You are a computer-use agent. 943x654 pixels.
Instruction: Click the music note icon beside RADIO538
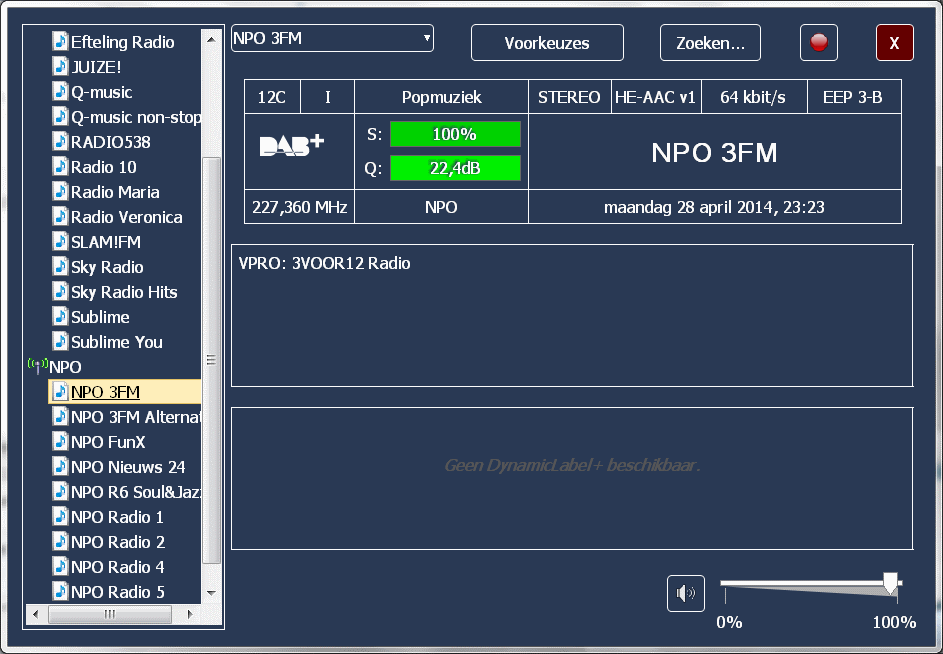(60, 142)
